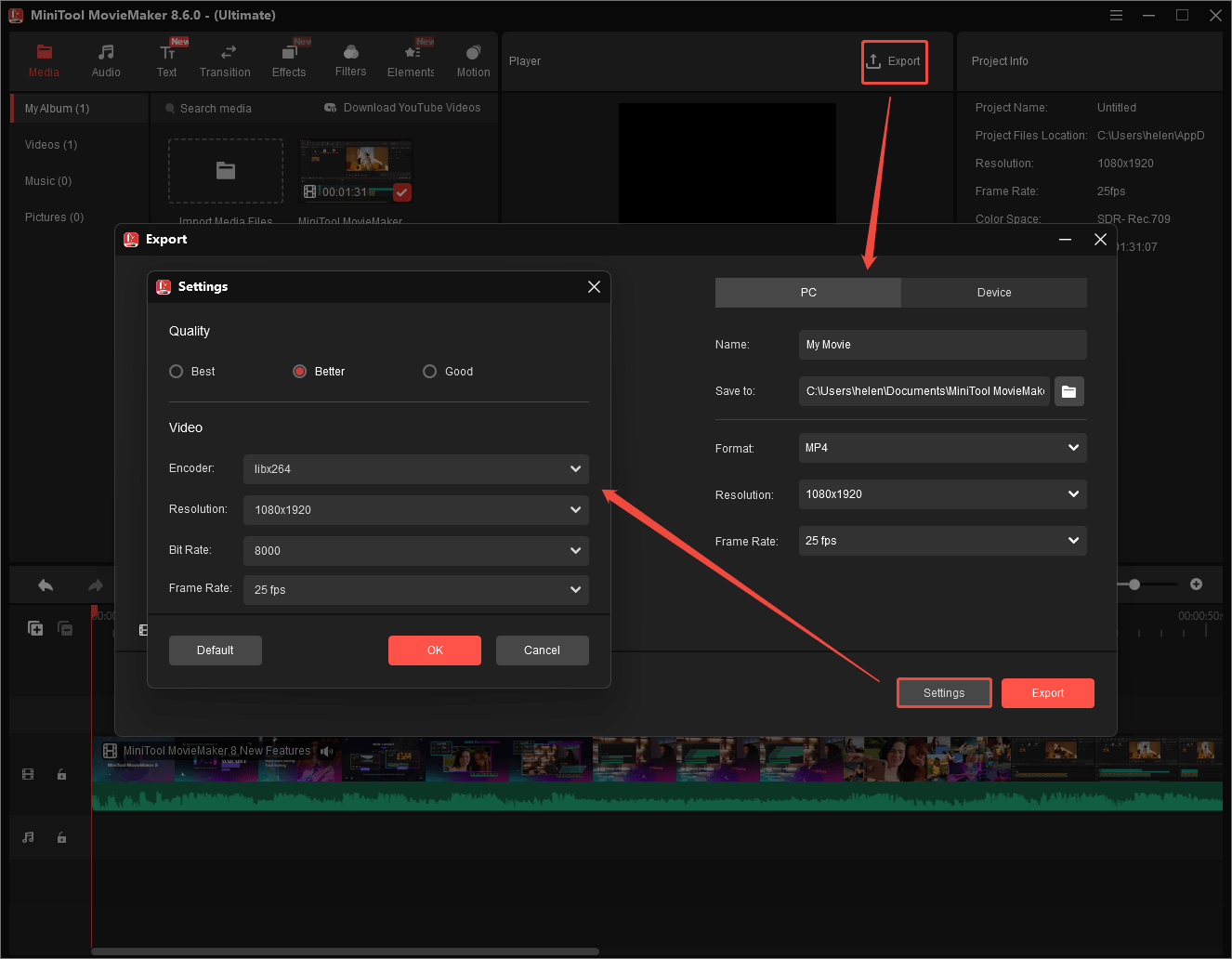Viewport: 1232px width, 959px height.
Task: Expand the Format MP4 dropdown
Action: coord(943,448)
